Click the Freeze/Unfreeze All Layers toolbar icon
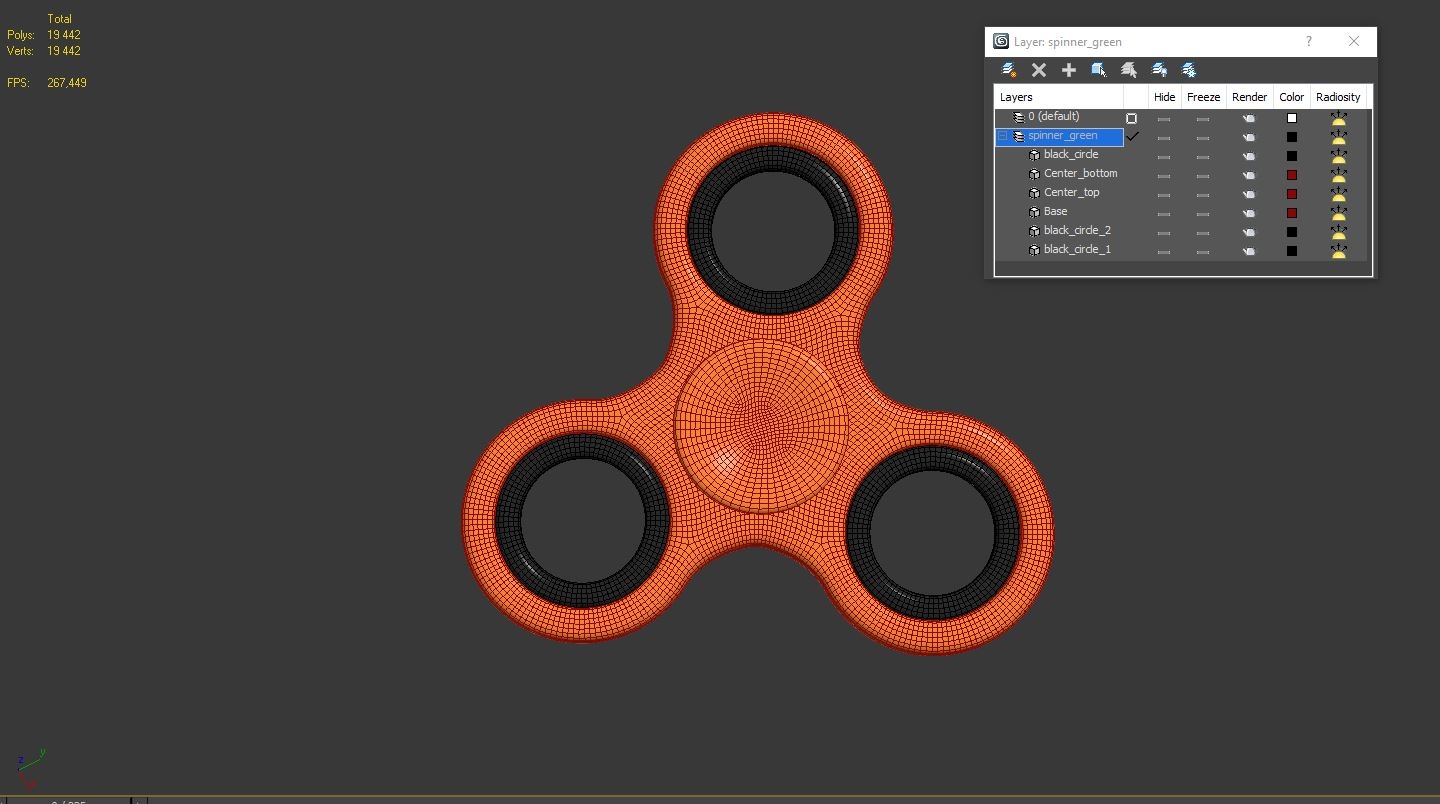The width and height of the screenshot is (1440, 804). pos(1190,70)
